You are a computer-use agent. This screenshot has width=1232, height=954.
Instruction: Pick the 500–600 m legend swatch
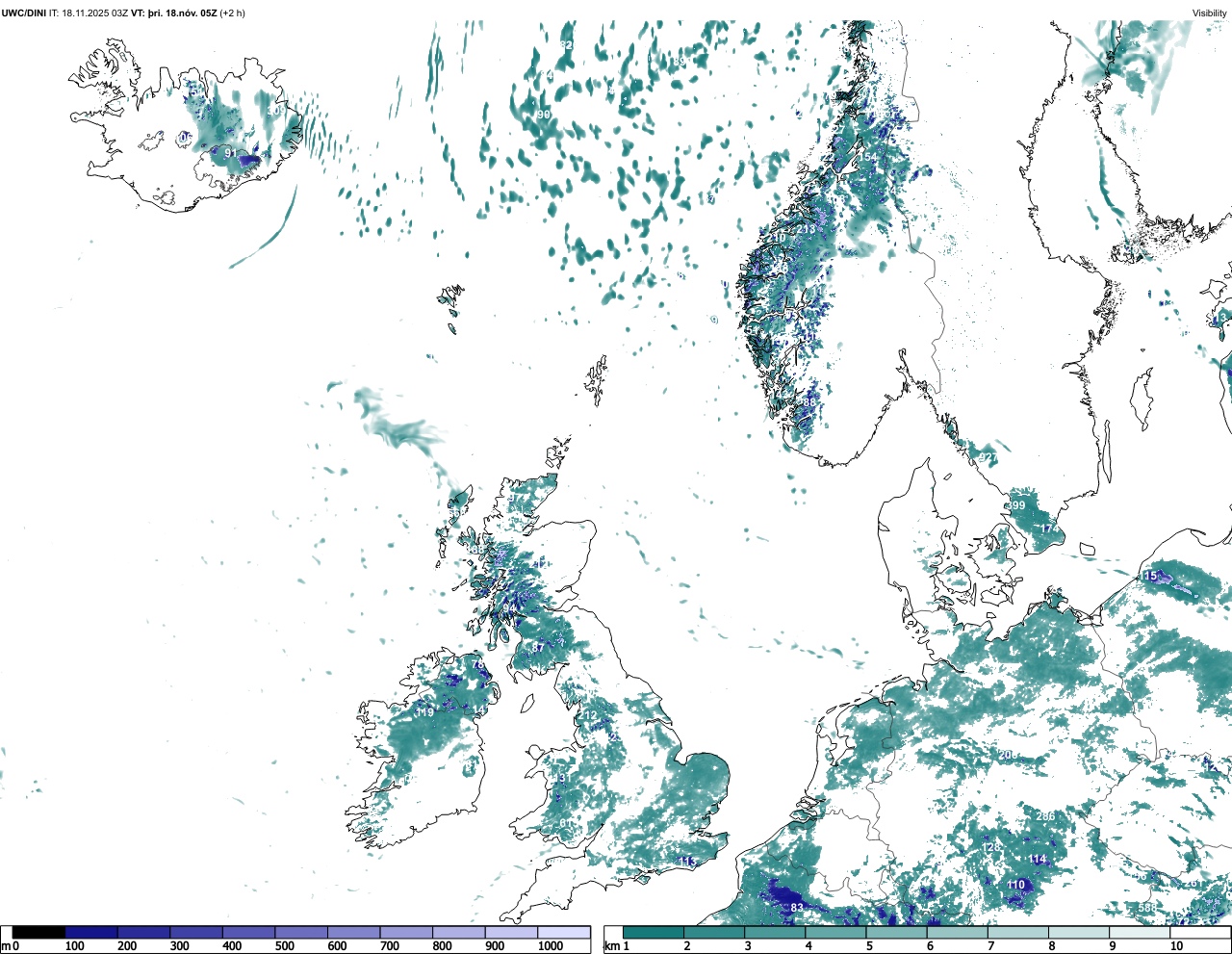(x=301, y=933)
